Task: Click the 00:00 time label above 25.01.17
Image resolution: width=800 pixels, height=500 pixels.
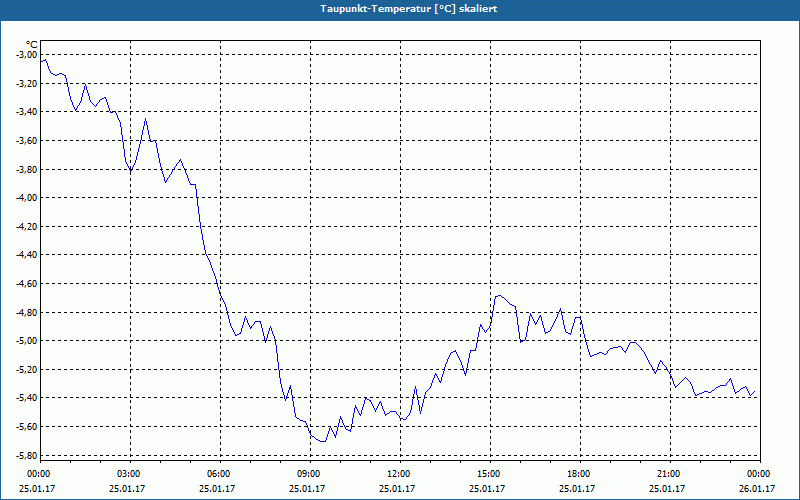Action: [37, 474]
